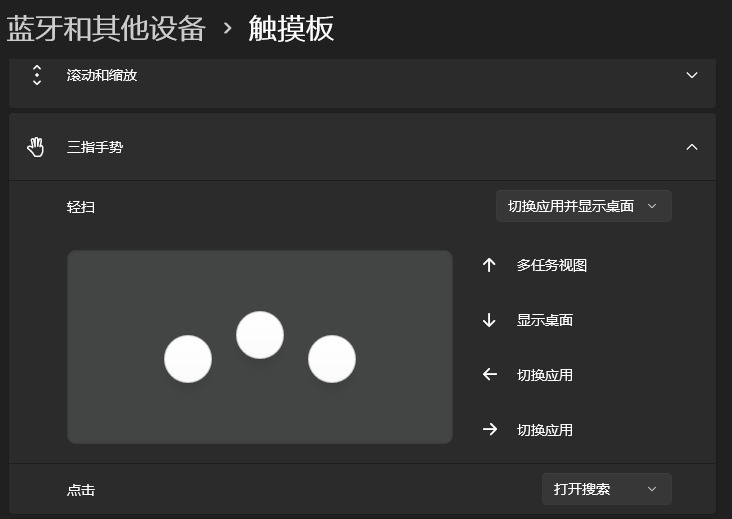Click the 显示桌面 gesture label
732x519 pixels.
coord(545,320)
